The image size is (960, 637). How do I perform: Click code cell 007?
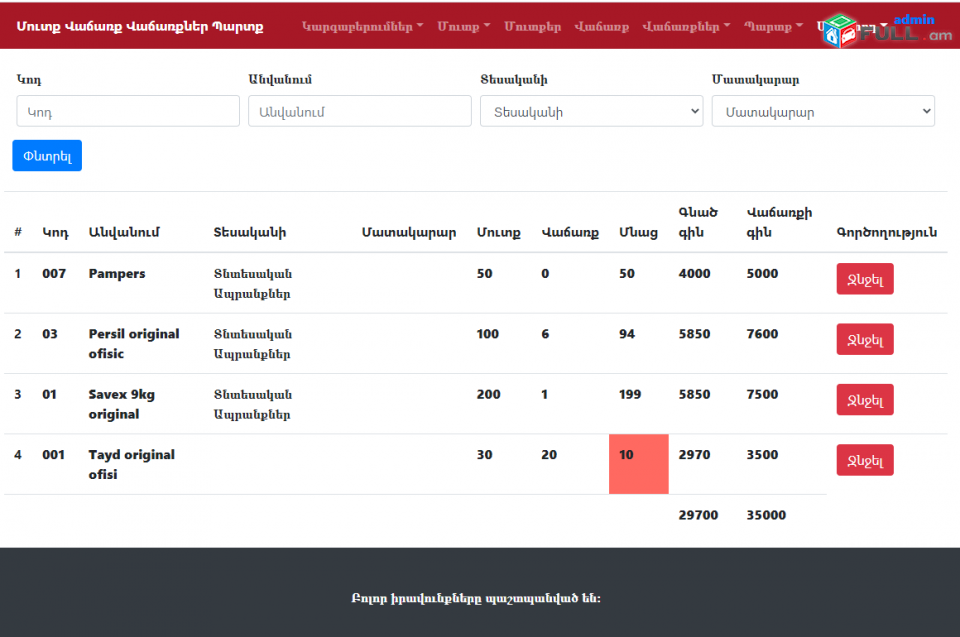tap(54, 273)
